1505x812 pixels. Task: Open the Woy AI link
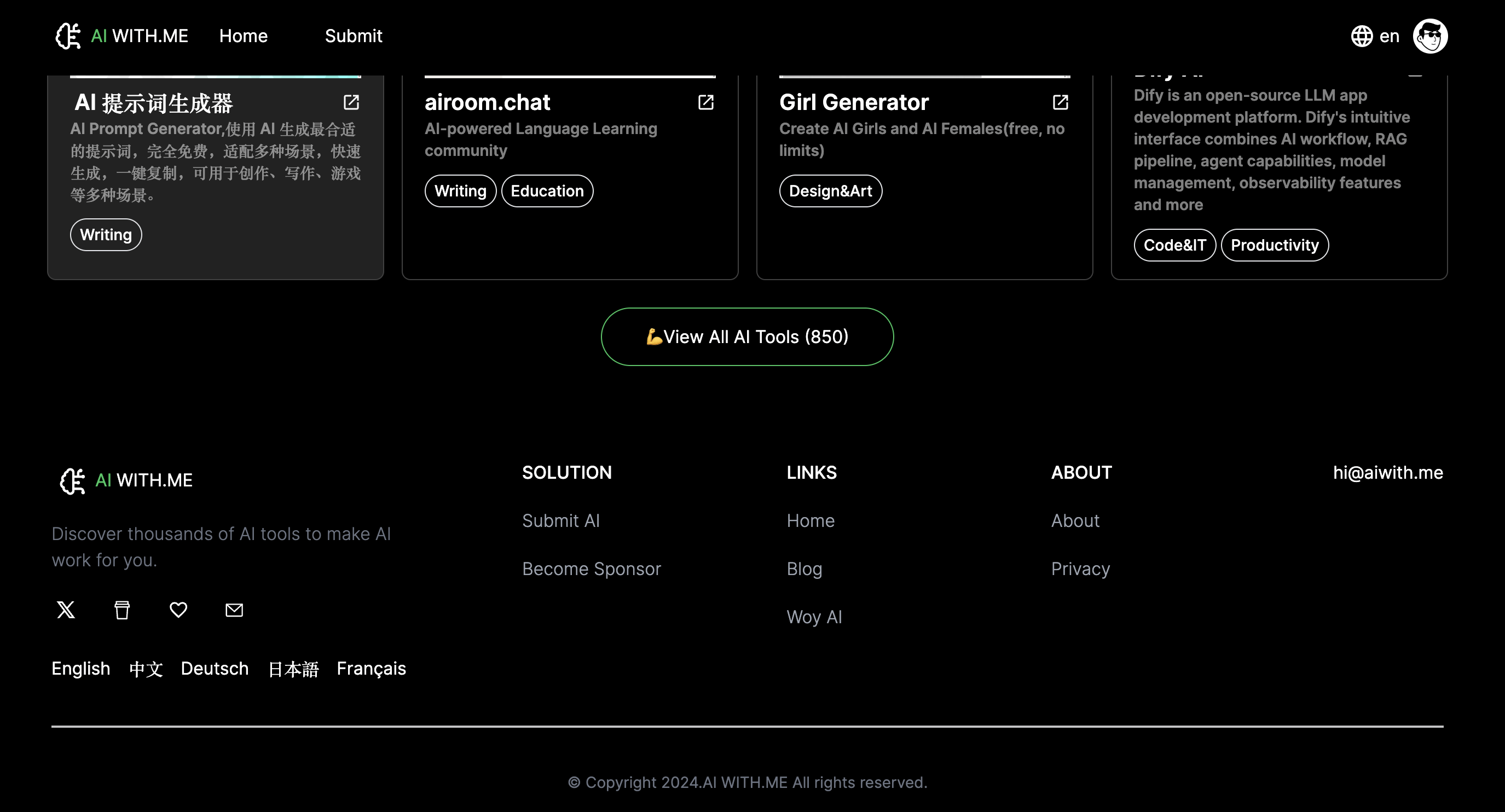tap(814, 617)
